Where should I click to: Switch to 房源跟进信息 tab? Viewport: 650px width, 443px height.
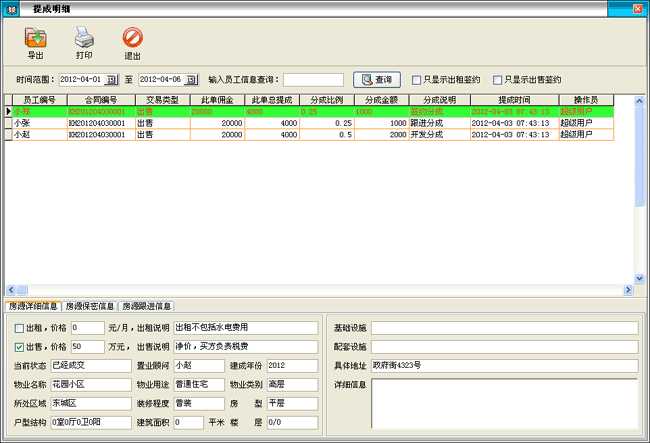[147, 306]
